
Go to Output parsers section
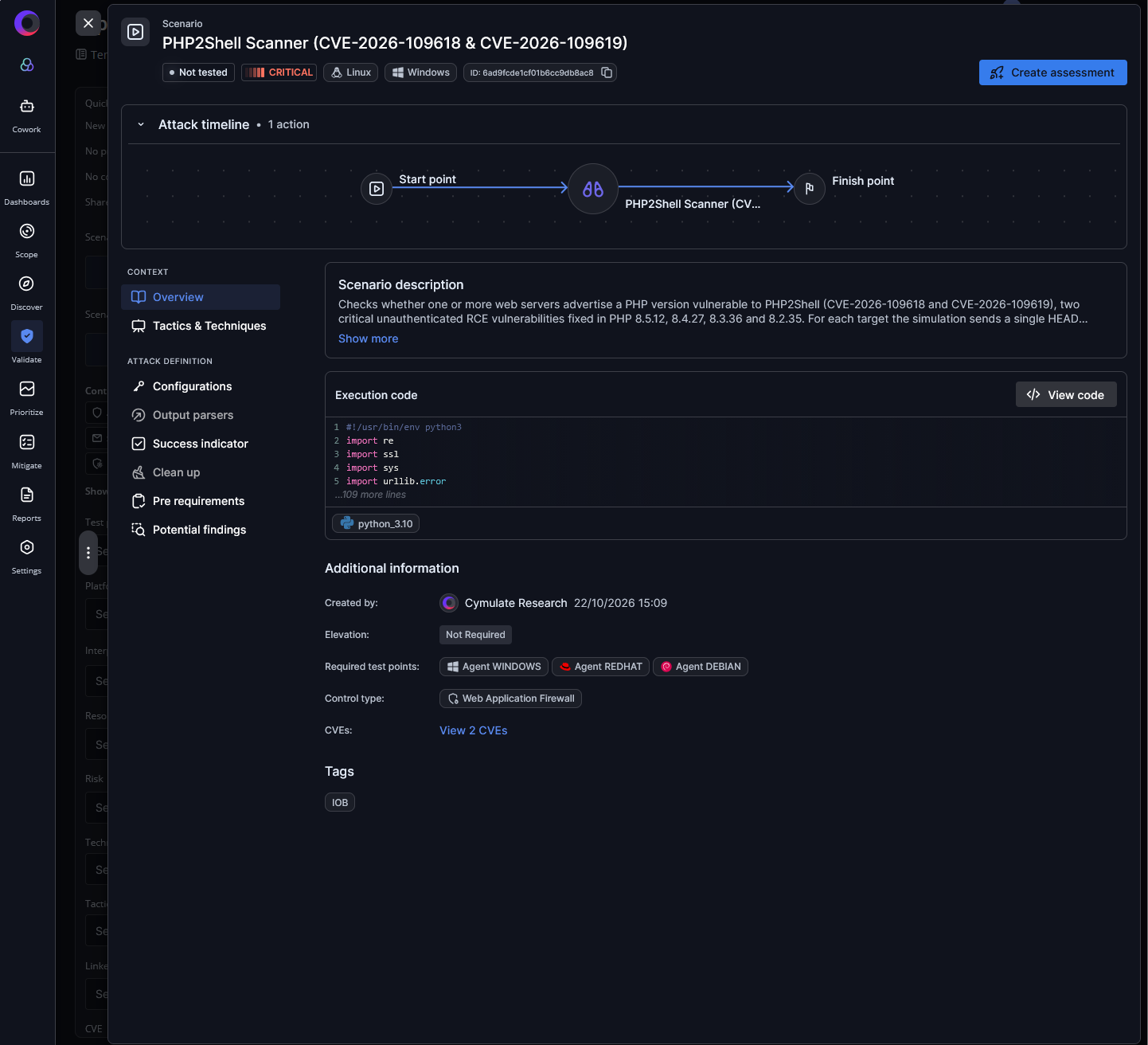pos(201,415)
